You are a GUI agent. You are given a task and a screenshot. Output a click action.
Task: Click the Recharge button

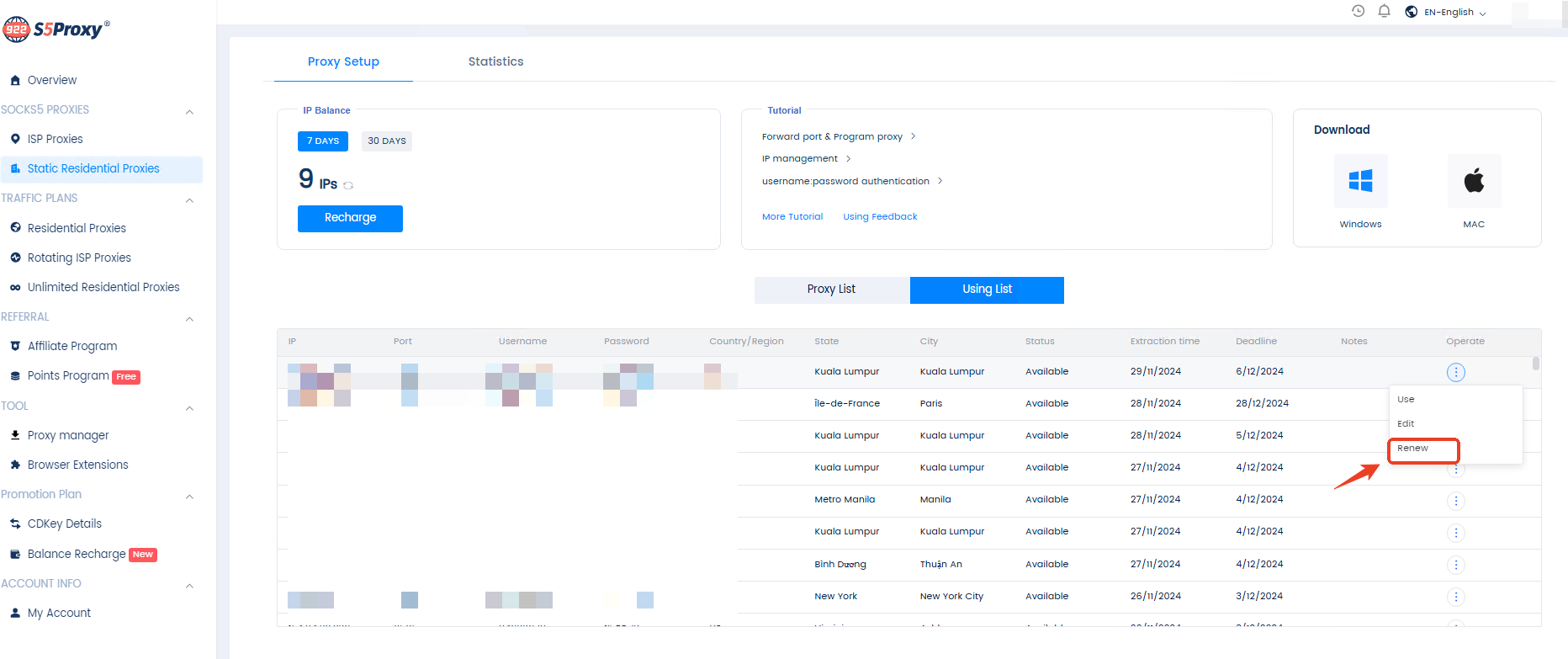(350, 218)
